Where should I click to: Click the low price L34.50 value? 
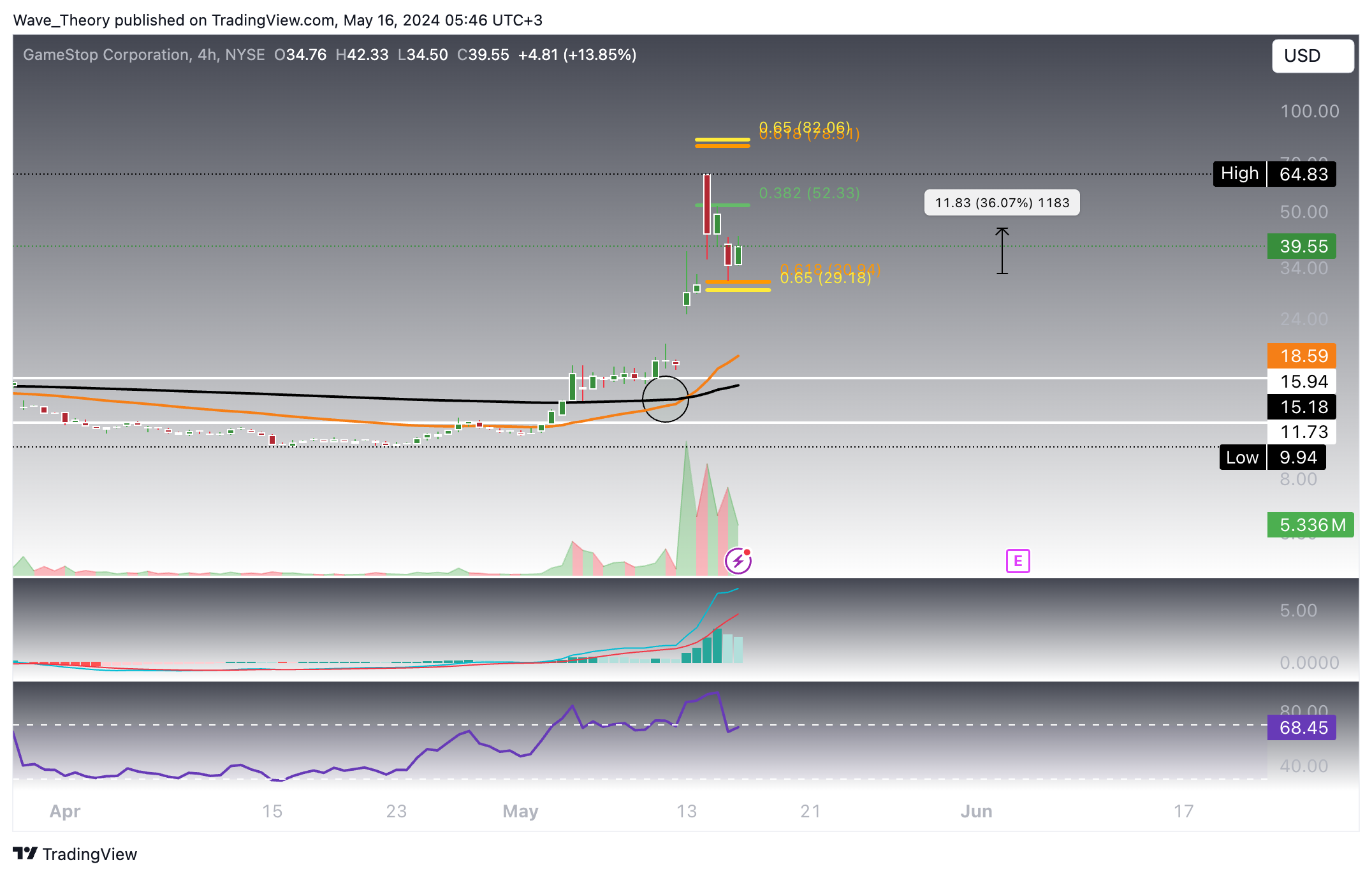coord(423,55)
